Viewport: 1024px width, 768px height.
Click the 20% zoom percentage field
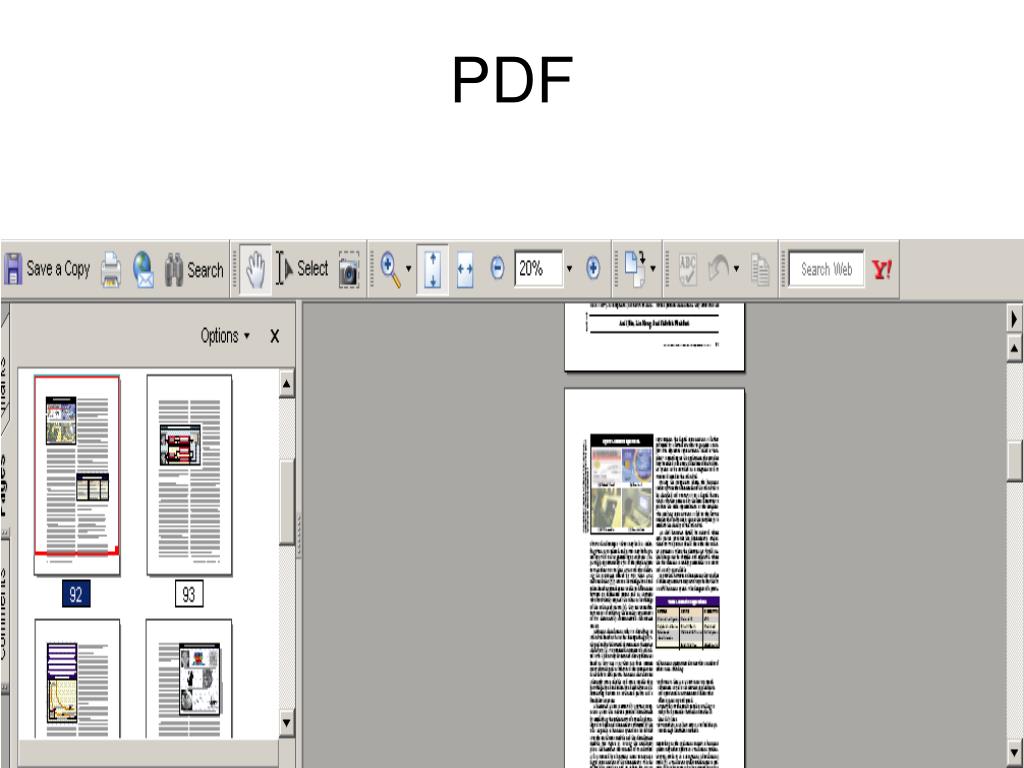(538, 268)
